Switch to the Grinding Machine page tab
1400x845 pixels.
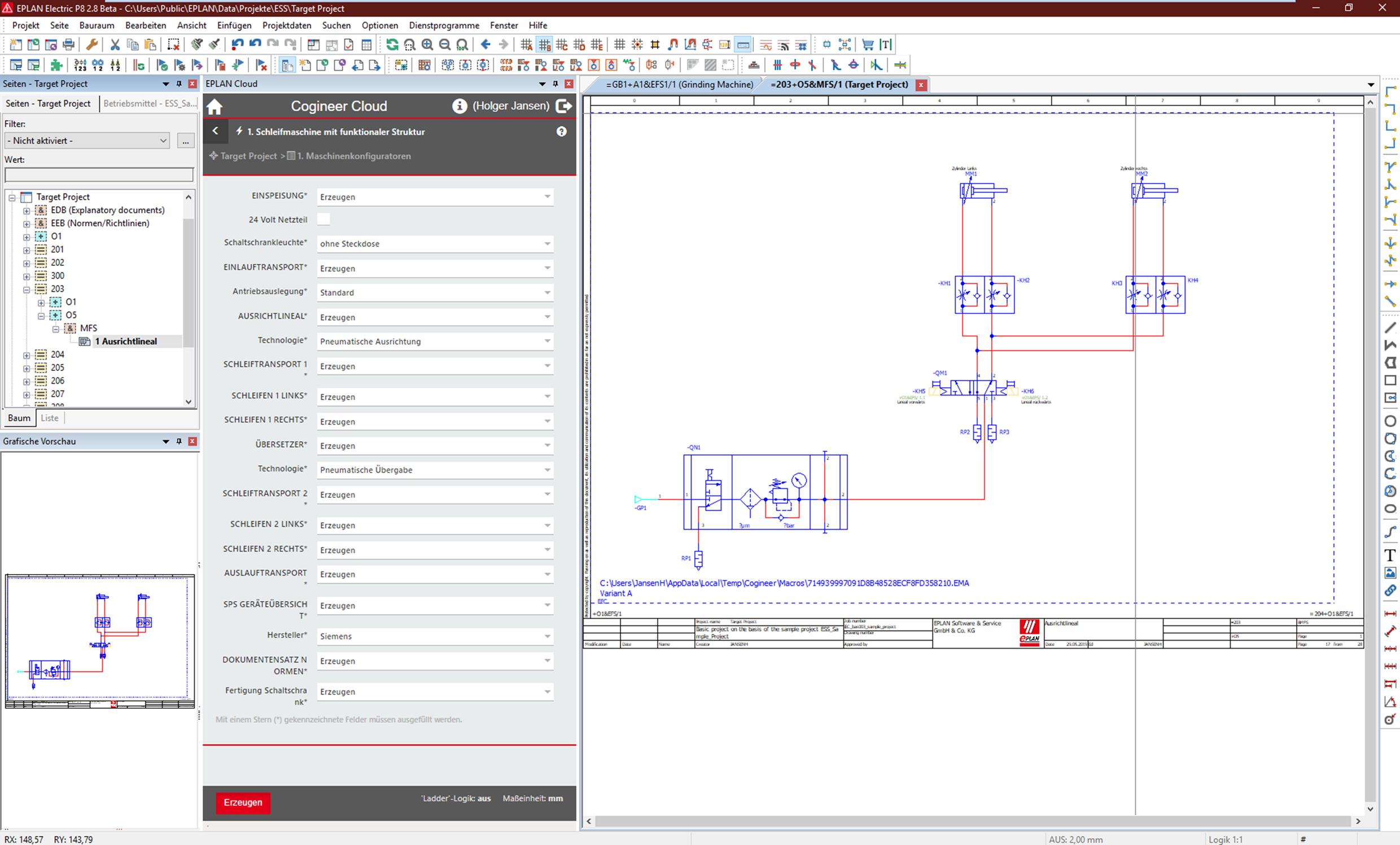click(x=679, y=84)
